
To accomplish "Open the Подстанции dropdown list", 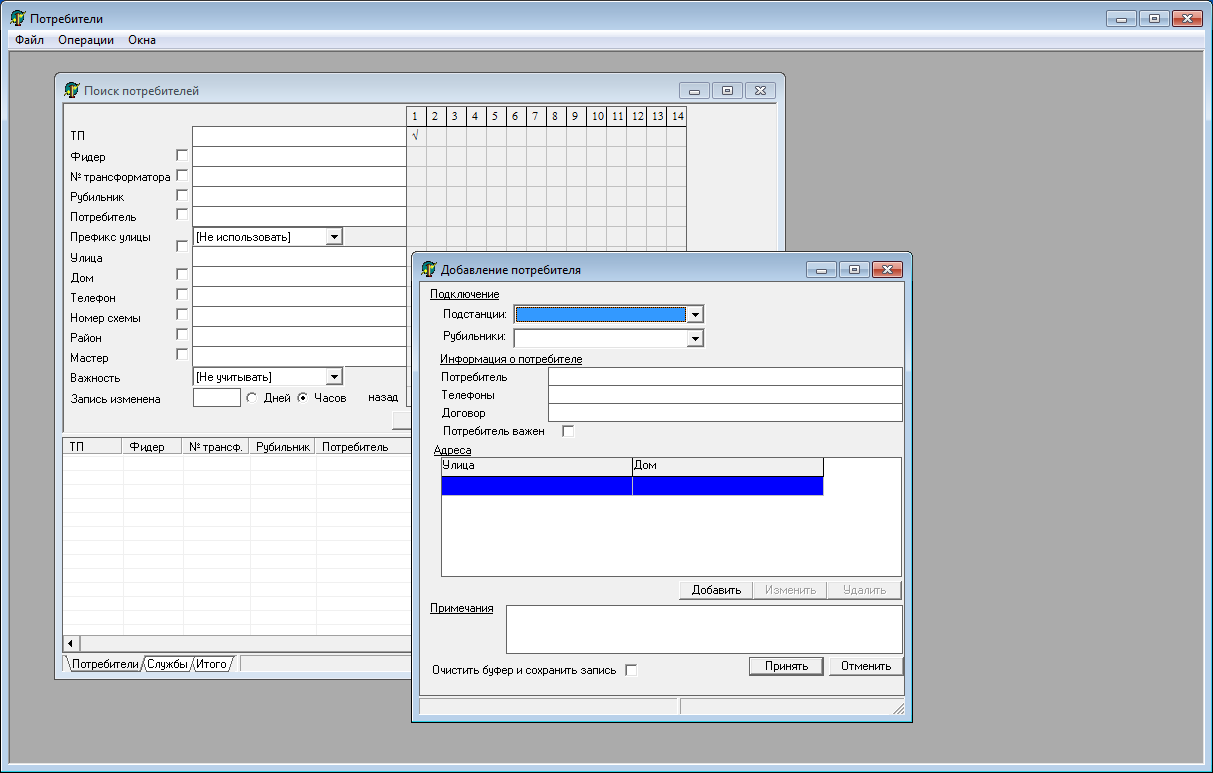I will tap(695, 314).
